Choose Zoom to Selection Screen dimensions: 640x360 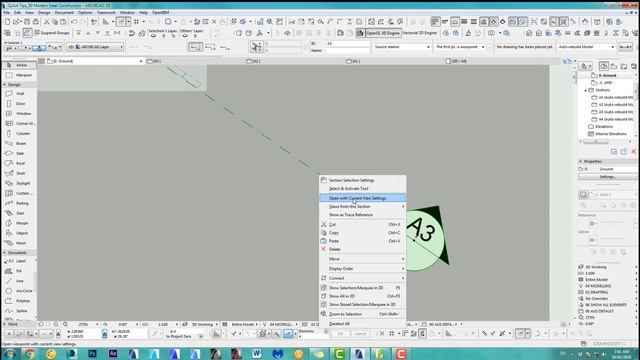pos(362,314)
